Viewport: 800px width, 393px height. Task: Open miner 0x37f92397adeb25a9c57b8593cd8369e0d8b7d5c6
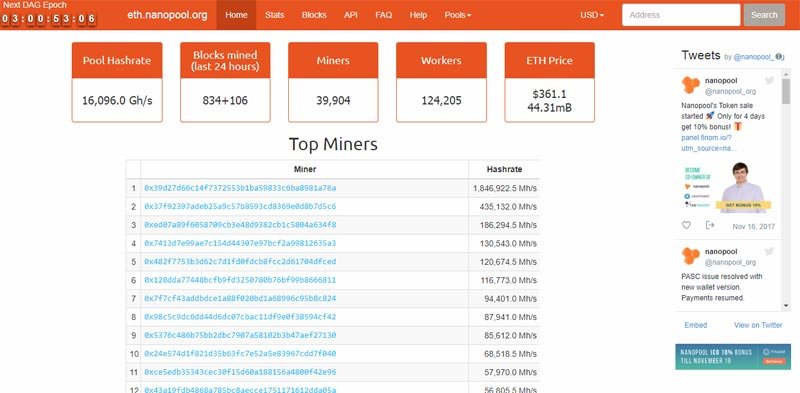[x=240, y=206]
